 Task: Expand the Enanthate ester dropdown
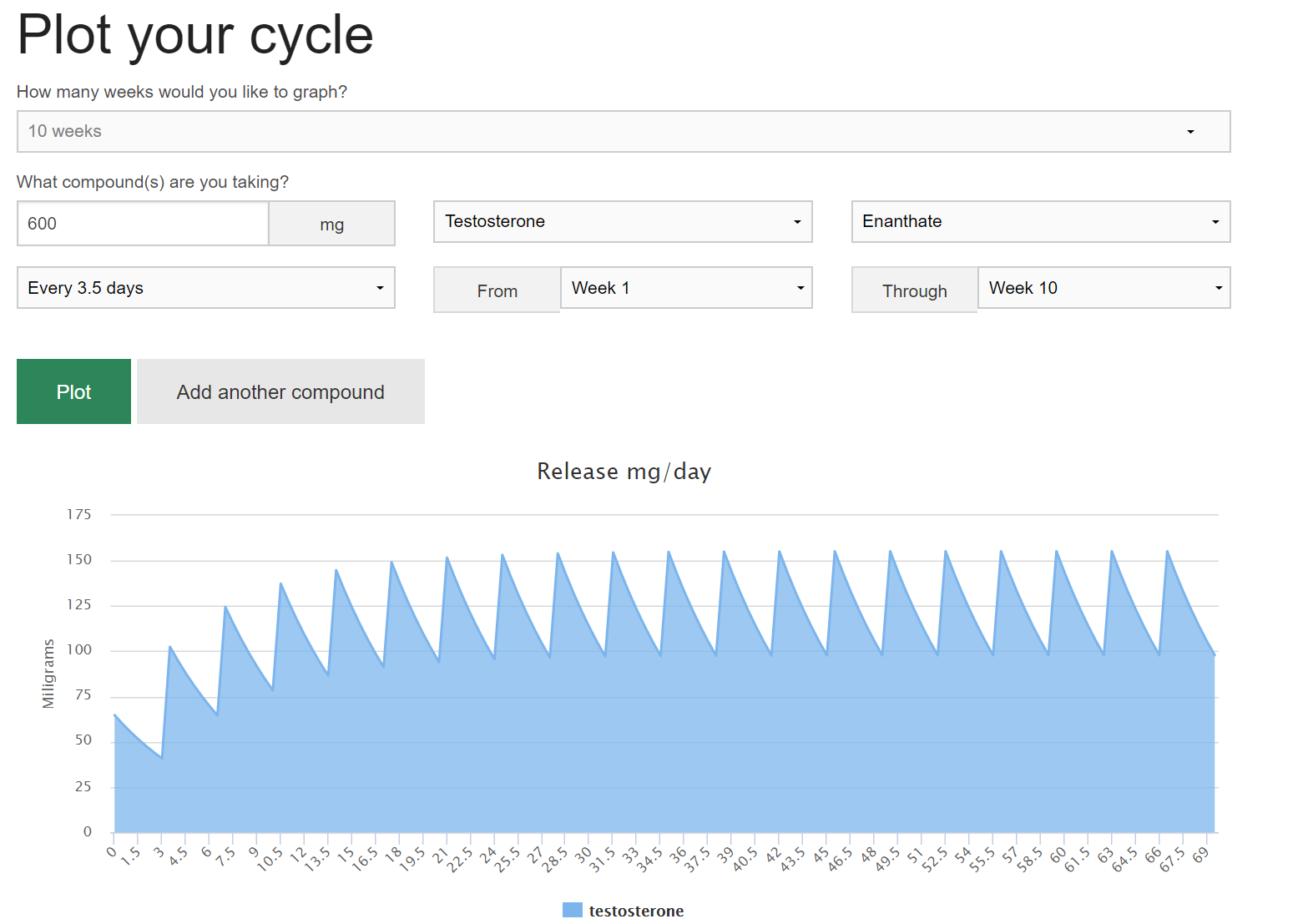pos(1040,221)
